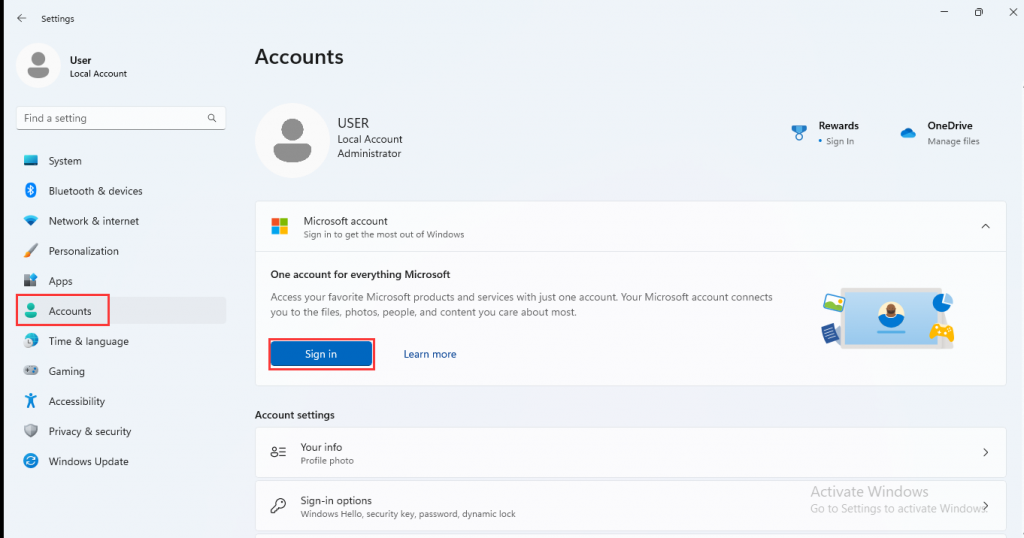This screenshot has width=1024, height=538.
Task: Click Sign In under Rewards
Action: click(x=840, y=141)
